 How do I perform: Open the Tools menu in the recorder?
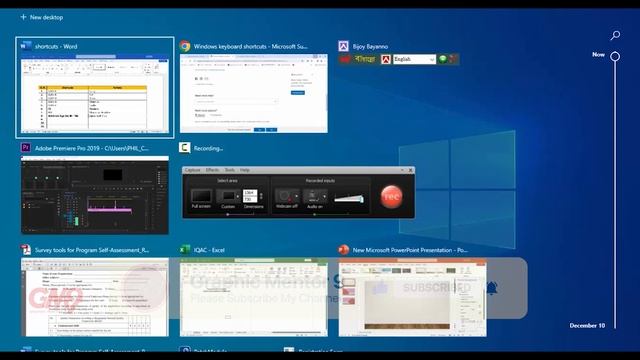tap(230, 170)
